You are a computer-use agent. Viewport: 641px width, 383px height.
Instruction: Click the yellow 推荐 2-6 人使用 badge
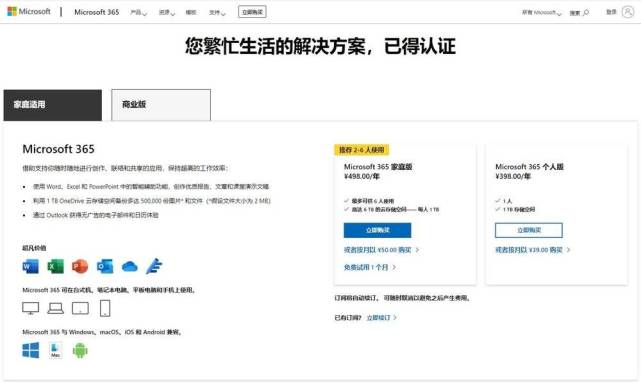coord(362,150)
